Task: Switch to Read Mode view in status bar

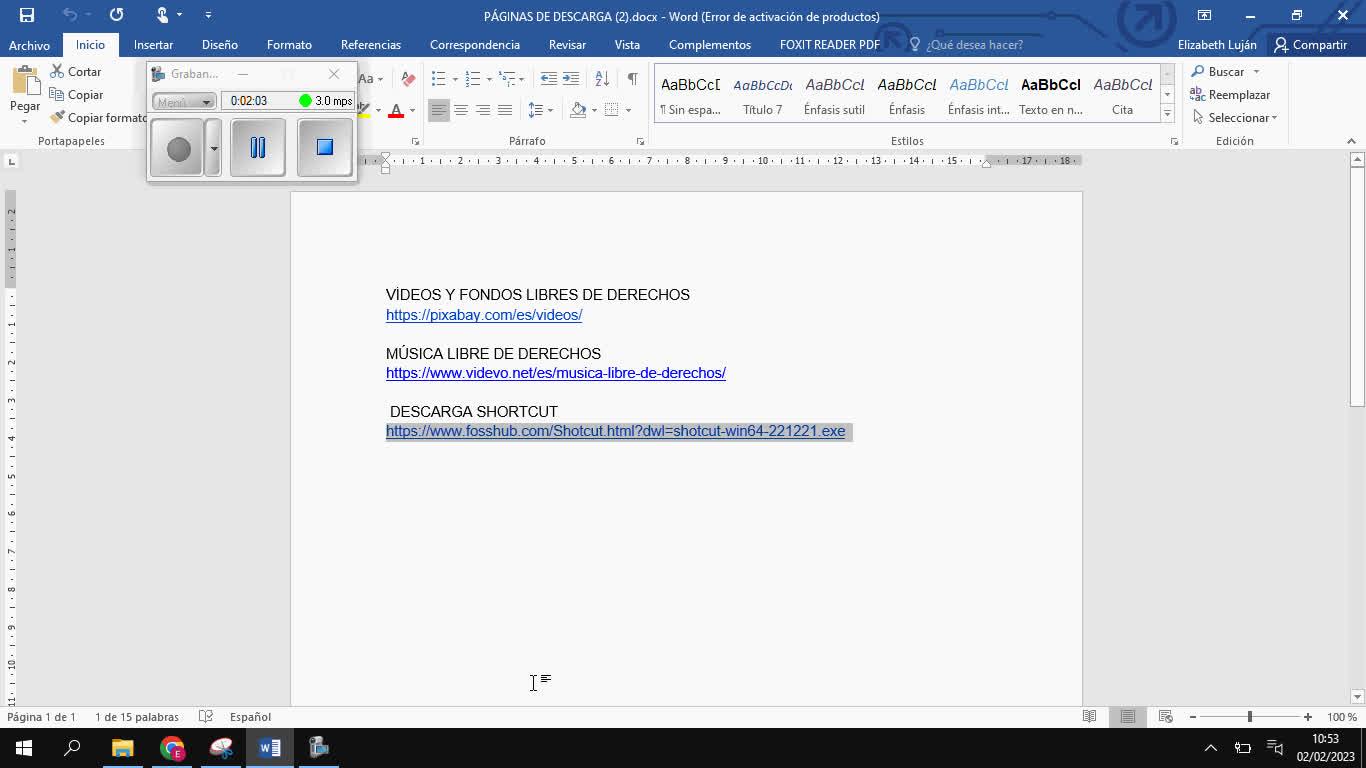Action: tap(1089, 717)
